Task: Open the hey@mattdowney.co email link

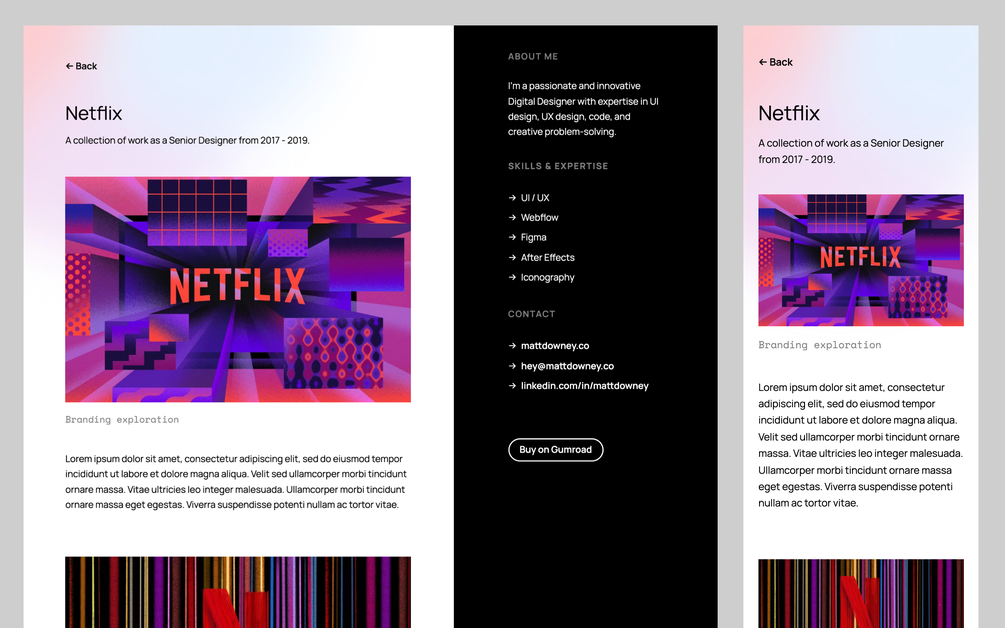Action: tap(567, 366)
